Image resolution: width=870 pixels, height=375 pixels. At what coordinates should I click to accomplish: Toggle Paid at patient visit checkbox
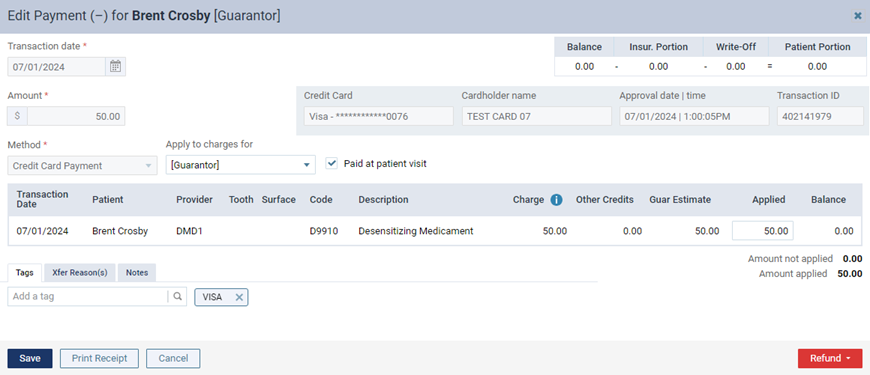pyautogui.click(x=331, y=164)
